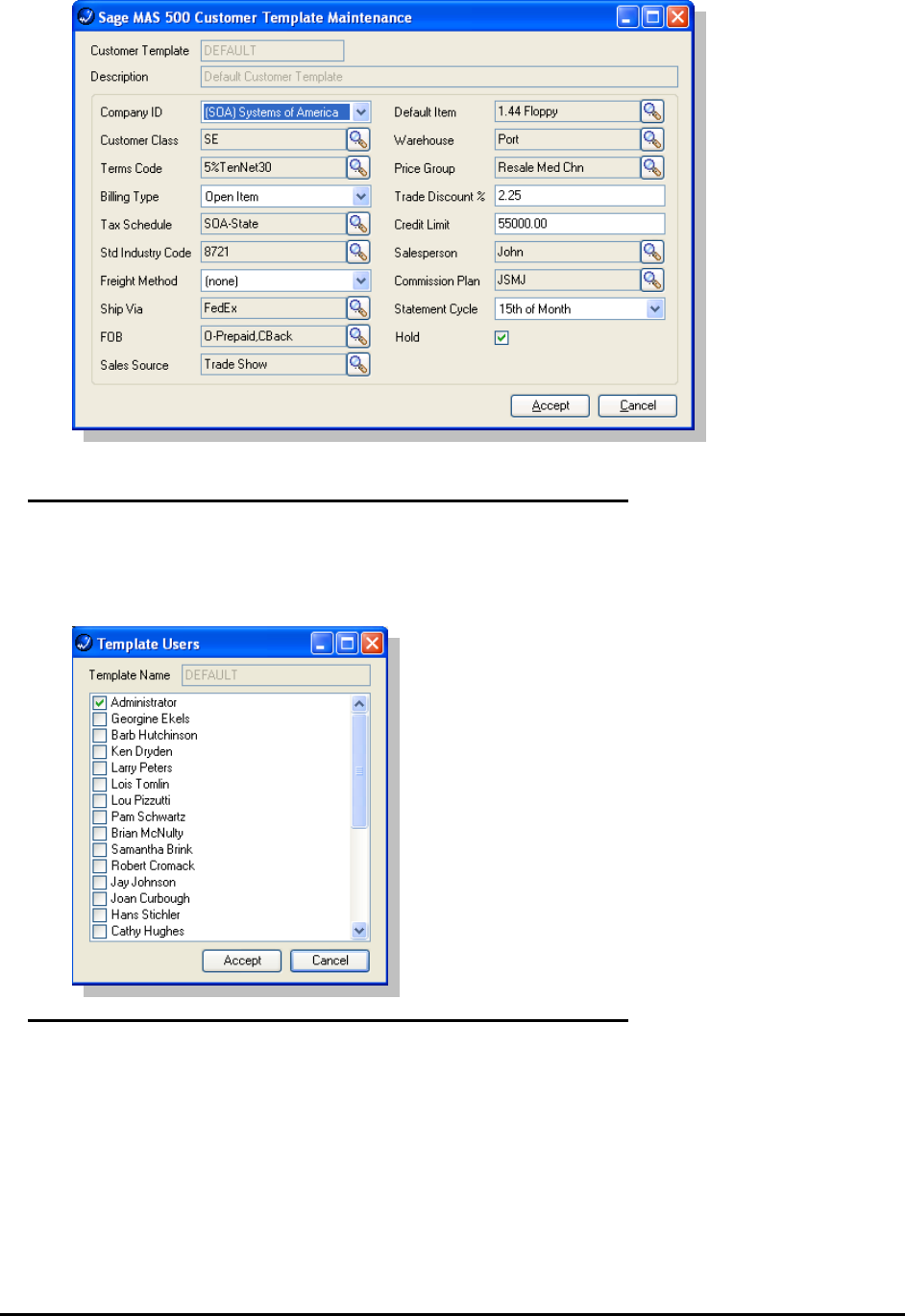The image size is (905, 1316).
Task: Open lookup for Salesperson field
Action: click(652, 253)
